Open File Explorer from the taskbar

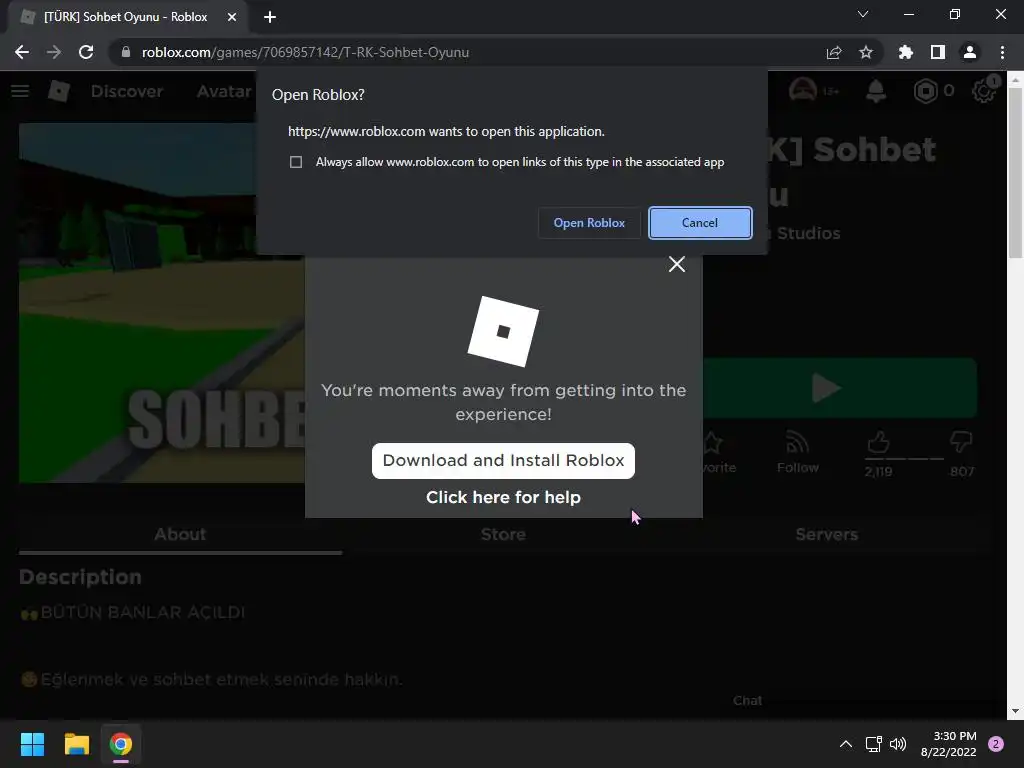click(x=76, y=744)
